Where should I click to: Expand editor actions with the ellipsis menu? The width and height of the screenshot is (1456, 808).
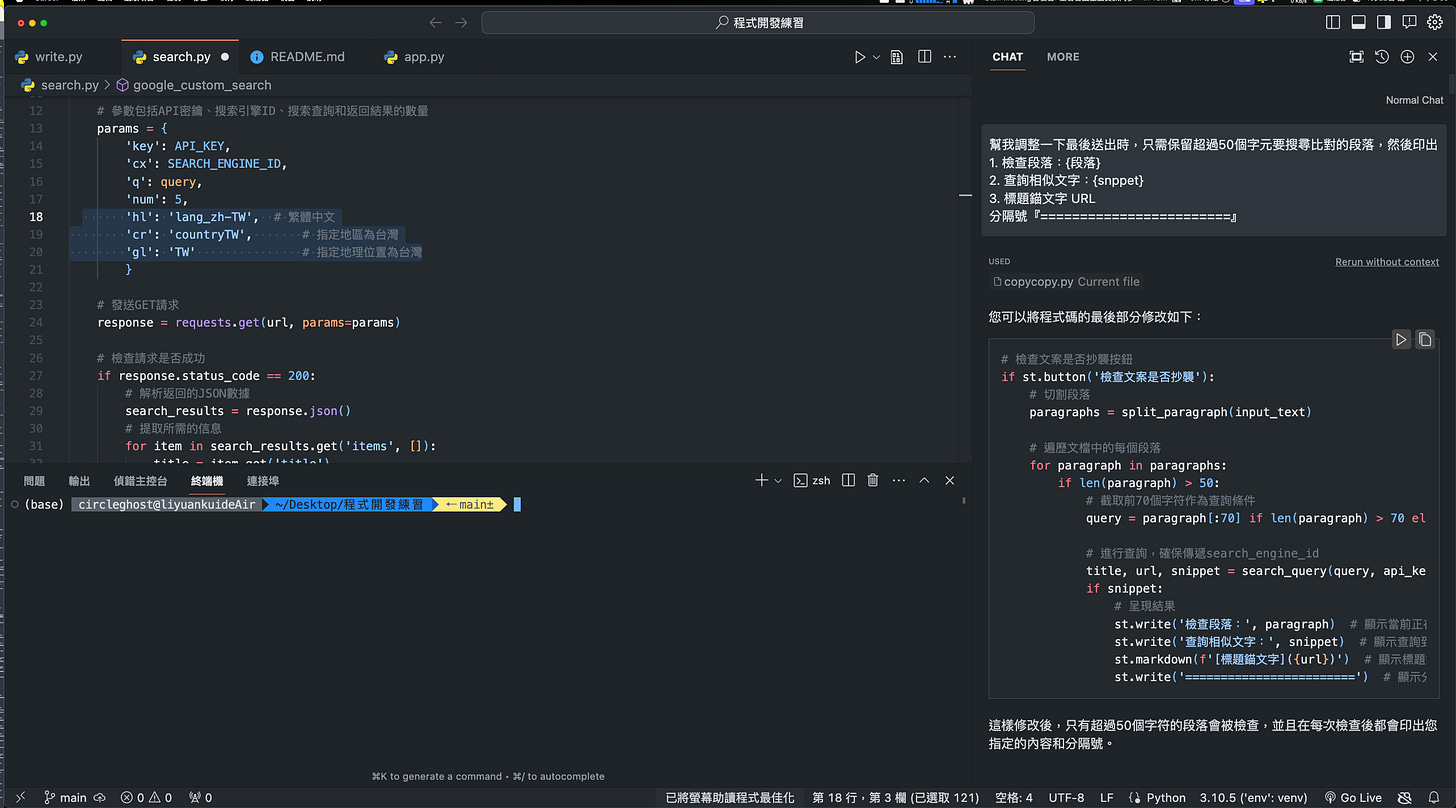pyautogui.click(x=949, y=56)
